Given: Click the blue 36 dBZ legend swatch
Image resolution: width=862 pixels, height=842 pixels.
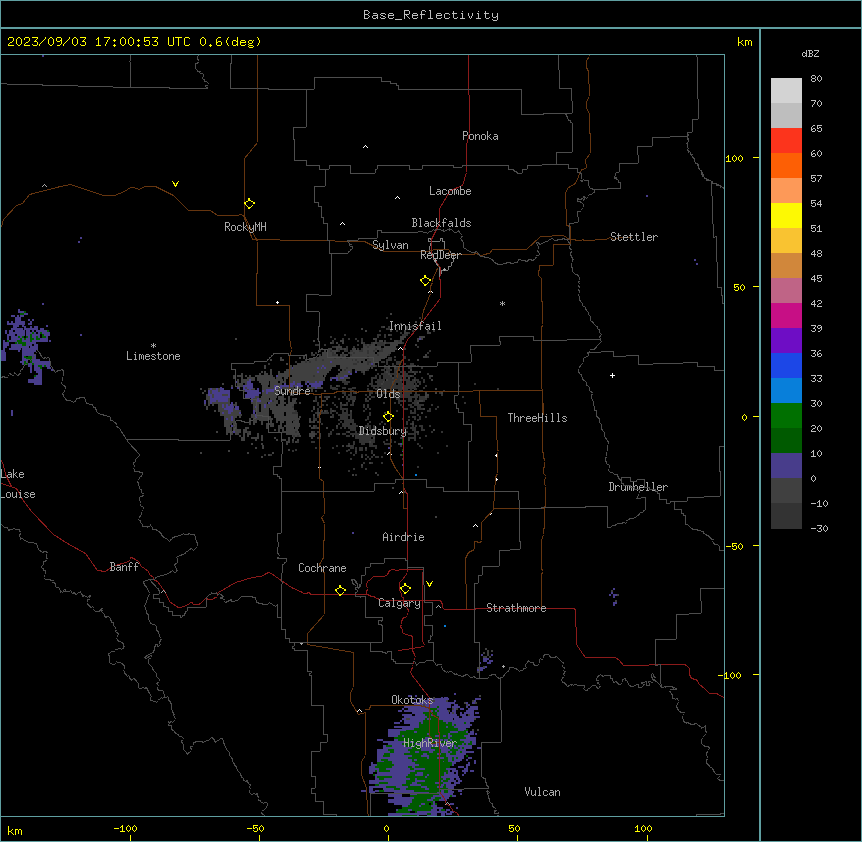Looking at the screenshot, I should pos(786,365).
